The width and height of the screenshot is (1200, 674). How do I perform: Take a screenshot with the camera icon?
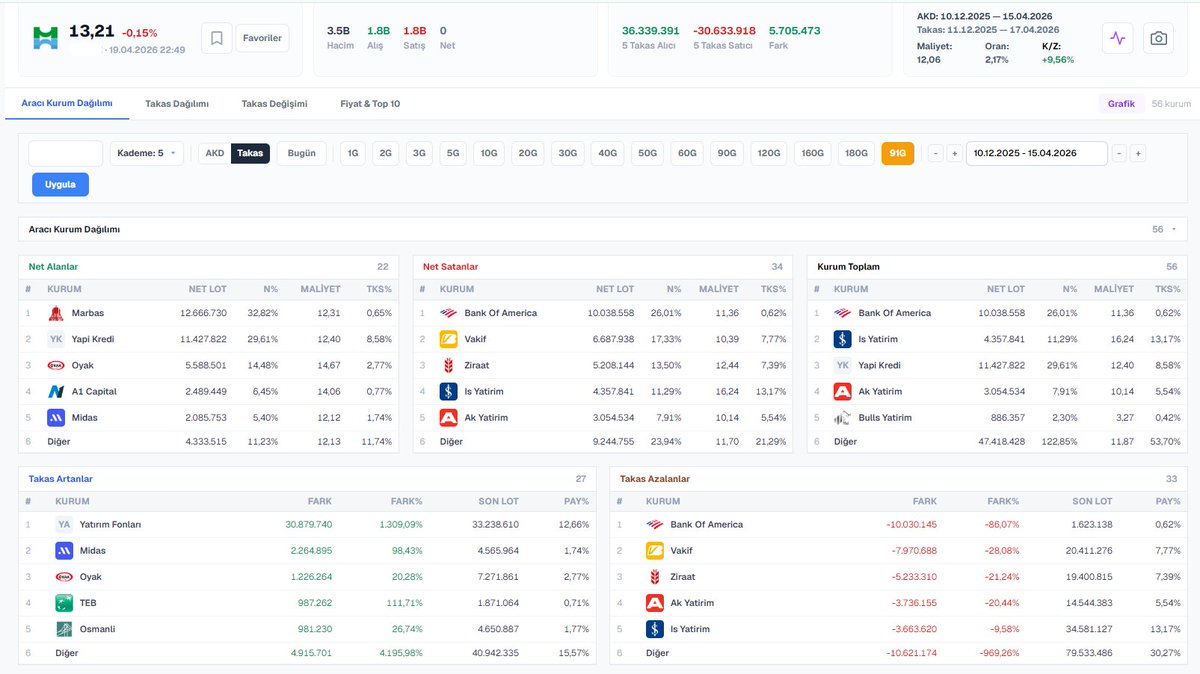tap(1158, 38)
